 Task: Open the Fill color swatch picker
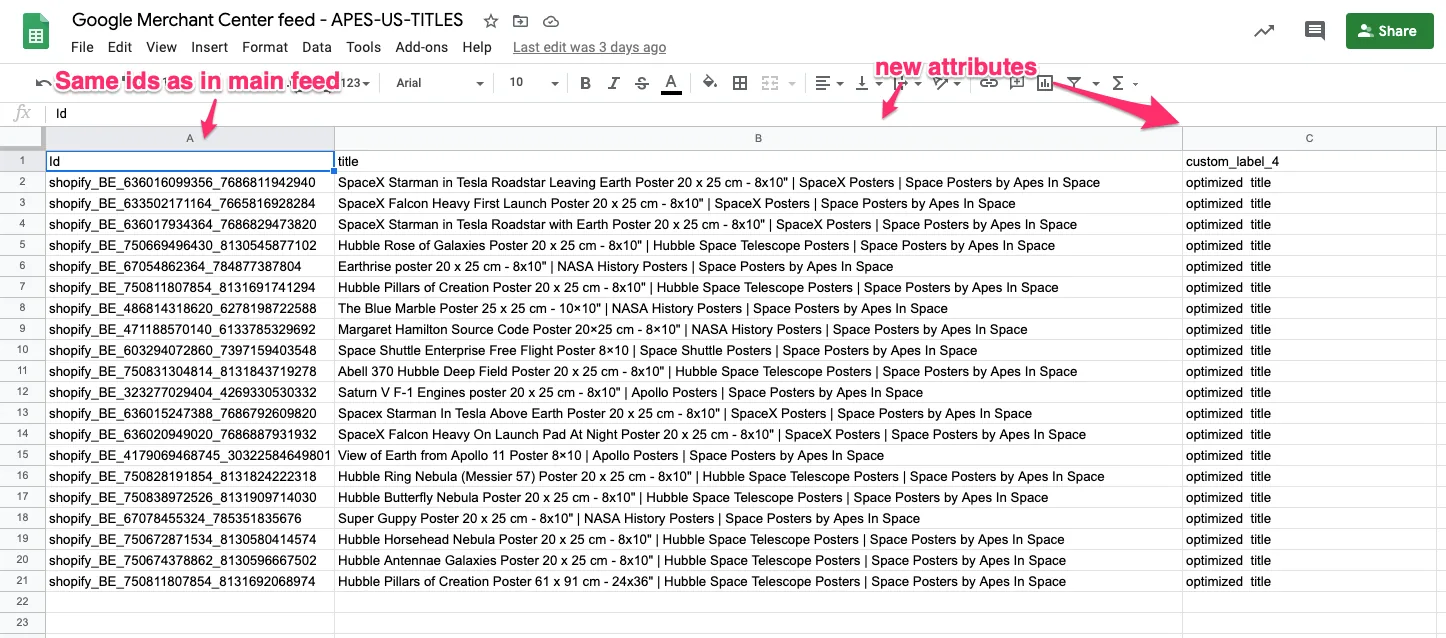[x=709, y=83]
